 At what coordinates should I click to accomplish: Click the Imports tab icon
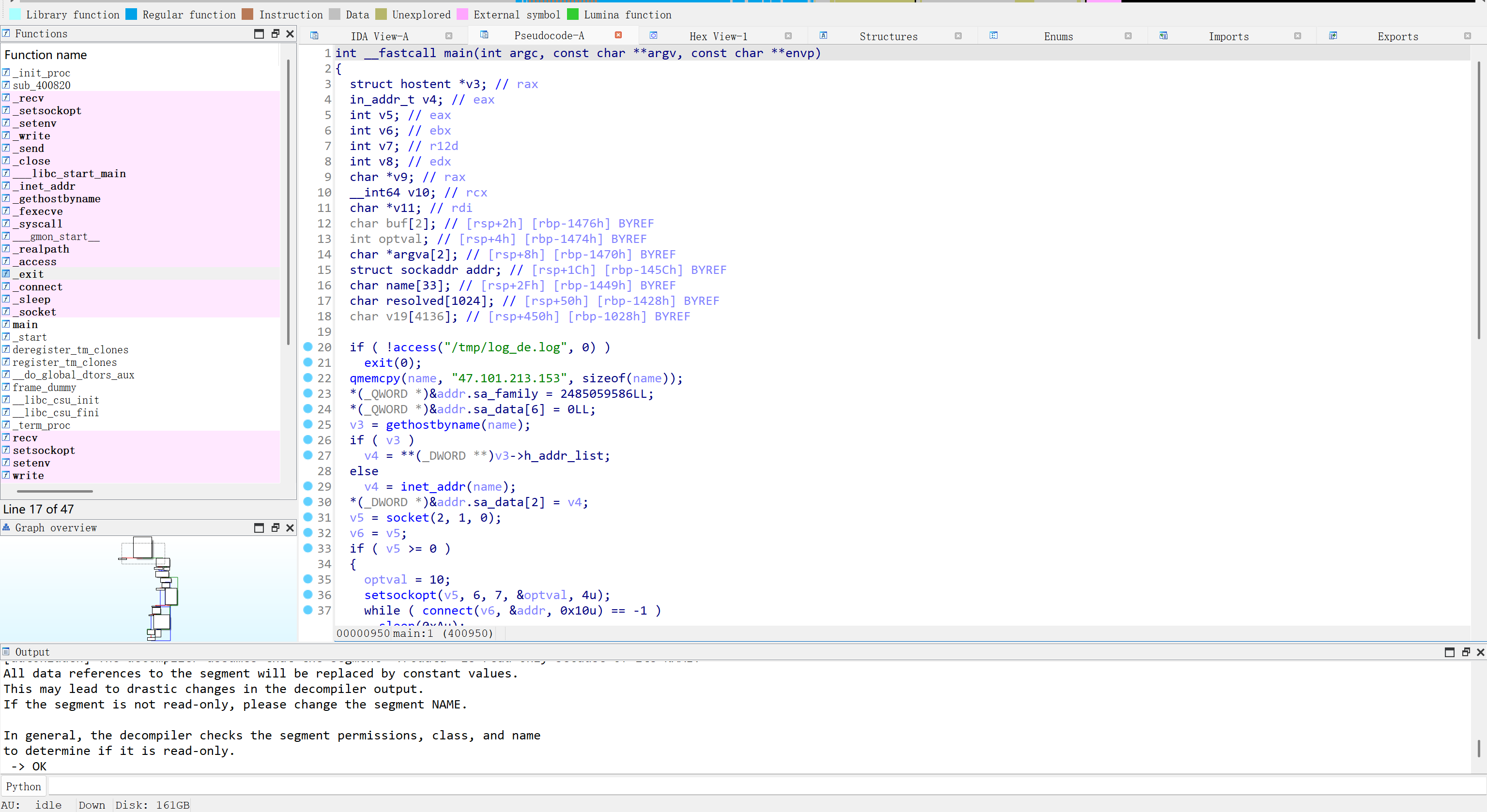(x=1163, y=36)
